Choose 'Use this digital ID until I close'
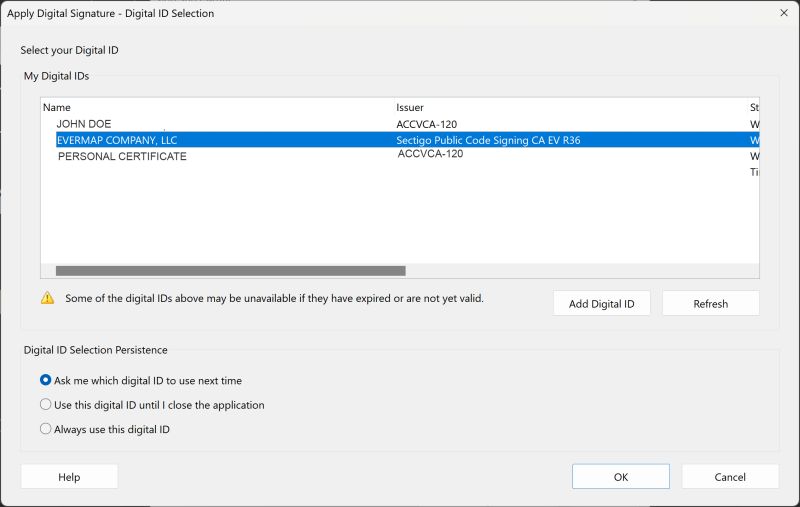 tap(46, 405)
